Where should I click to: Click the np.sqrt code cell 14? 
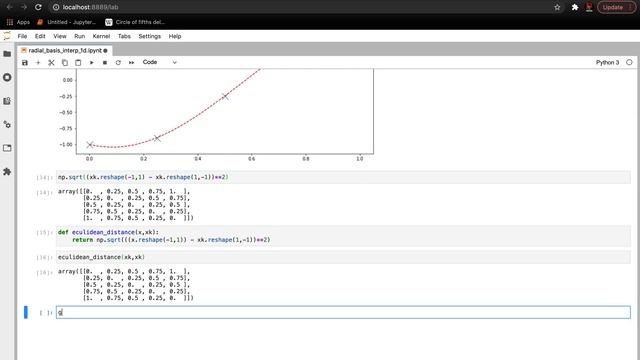pos(343,177)
